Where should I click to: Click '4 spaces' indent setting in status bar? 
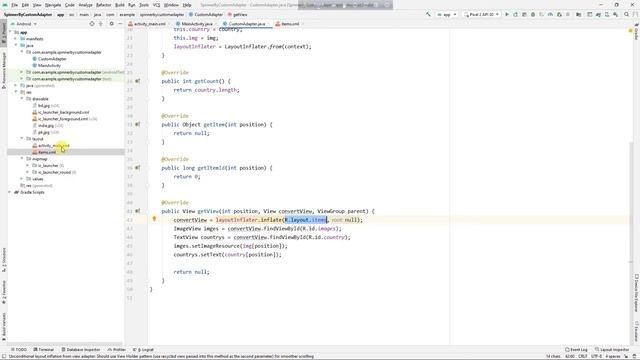613,356
